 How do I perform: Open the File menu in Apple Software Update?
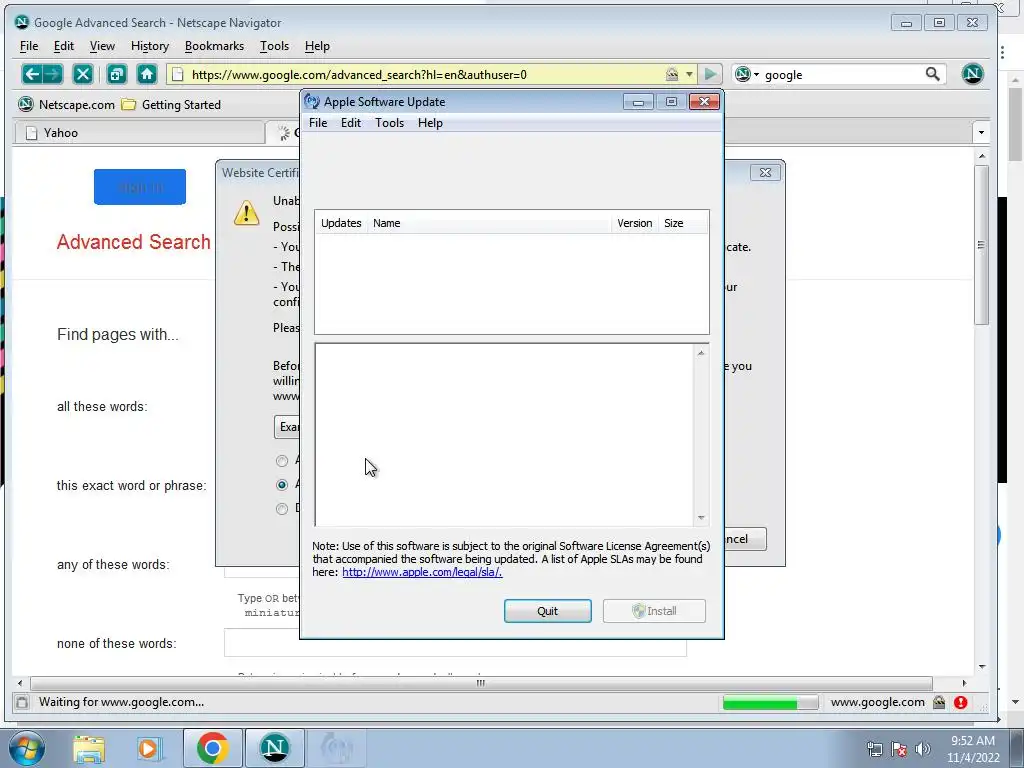318,123
